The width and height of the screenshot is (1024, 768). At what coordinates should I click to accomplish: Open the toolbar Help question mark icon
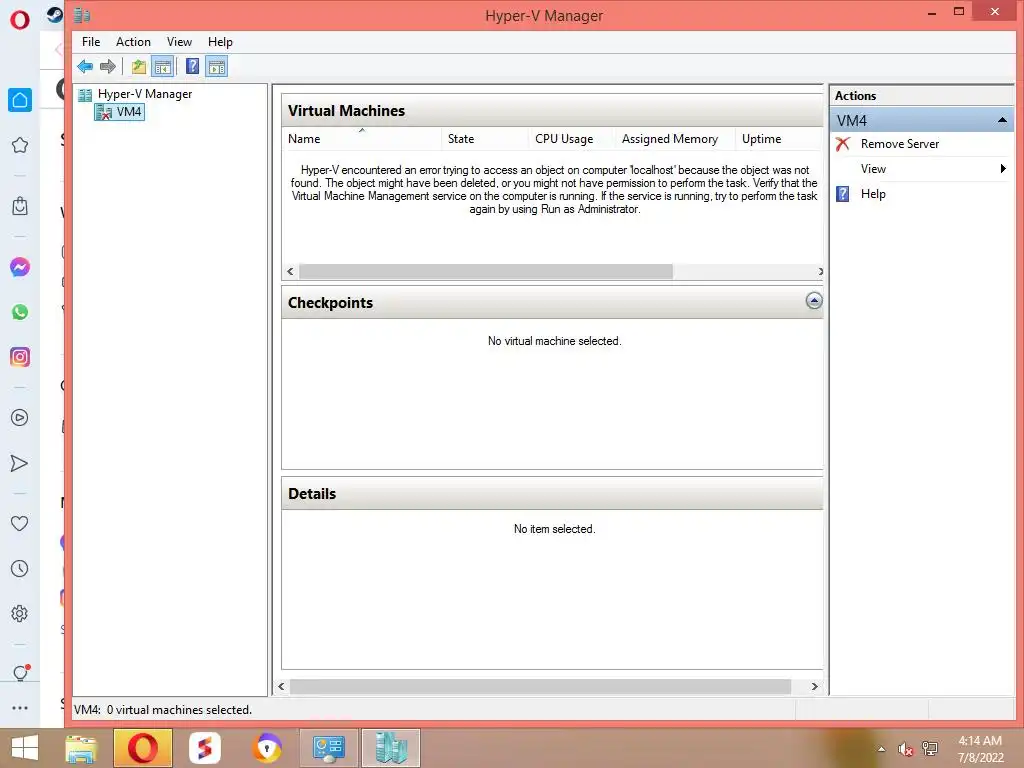pos(193,67)
